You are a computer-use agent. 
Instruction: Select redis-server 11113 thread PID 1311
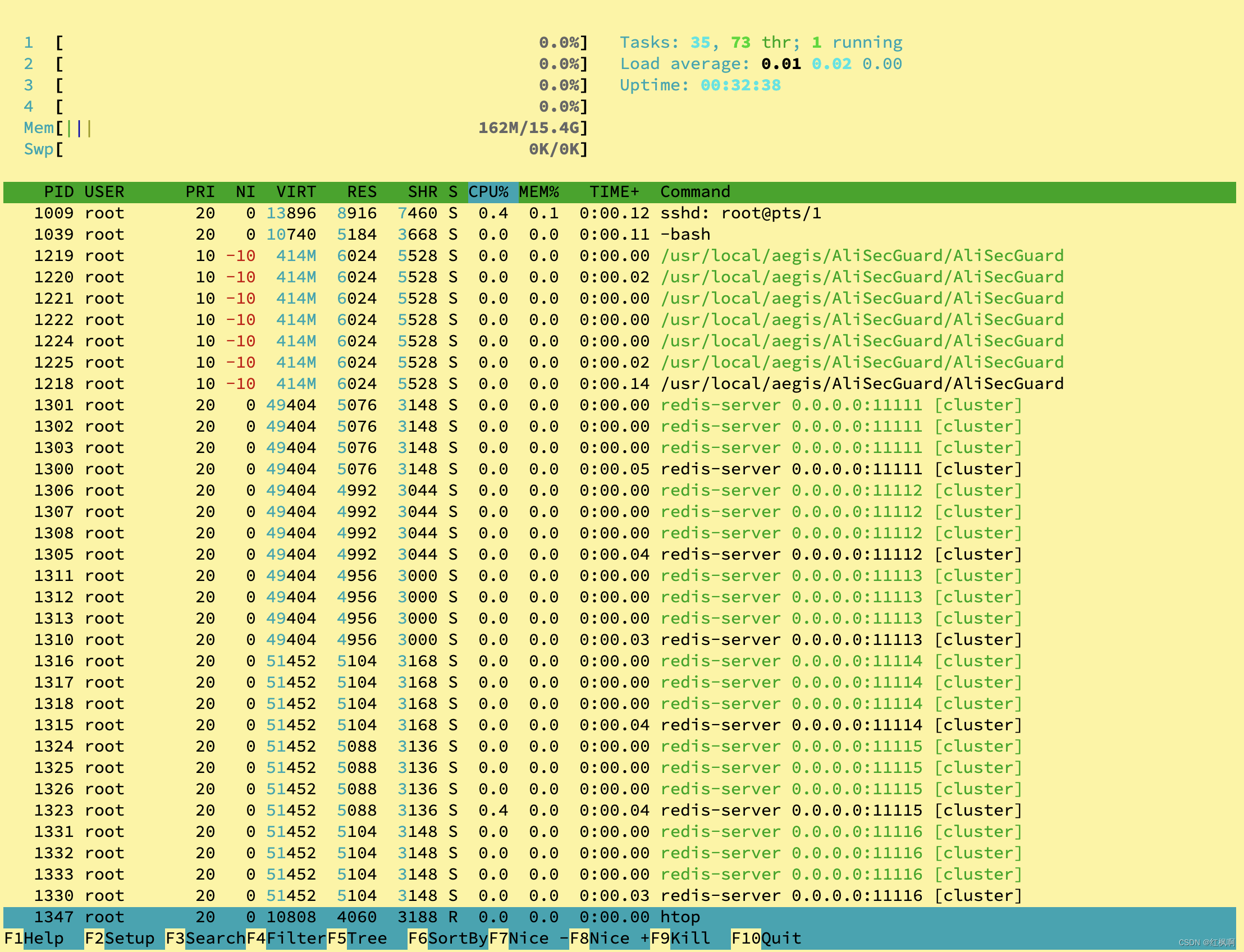tap(619, 576)
